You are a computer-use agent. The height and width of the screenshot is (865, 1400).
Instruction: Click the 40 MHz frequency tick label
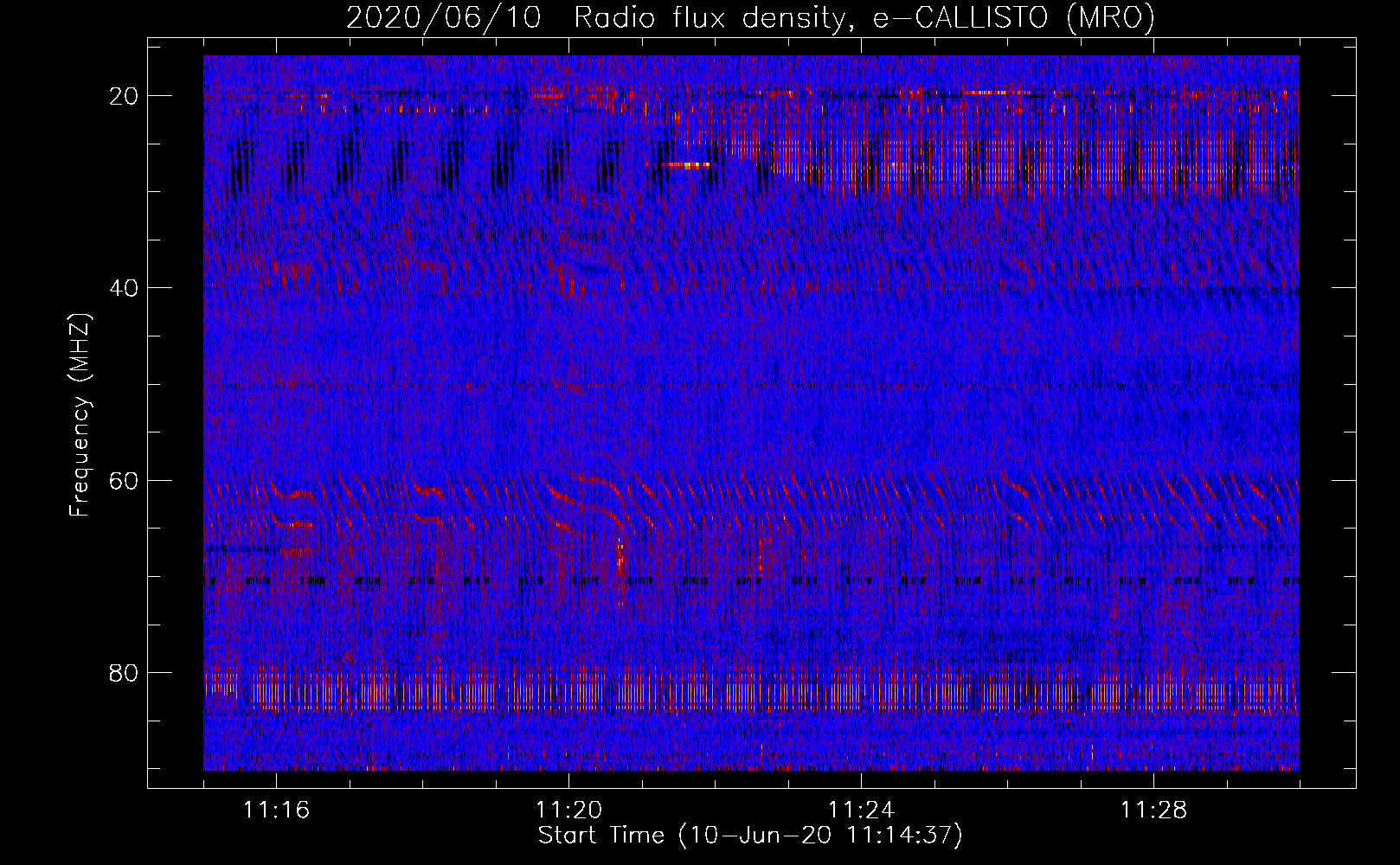click(x=125, y=288)
